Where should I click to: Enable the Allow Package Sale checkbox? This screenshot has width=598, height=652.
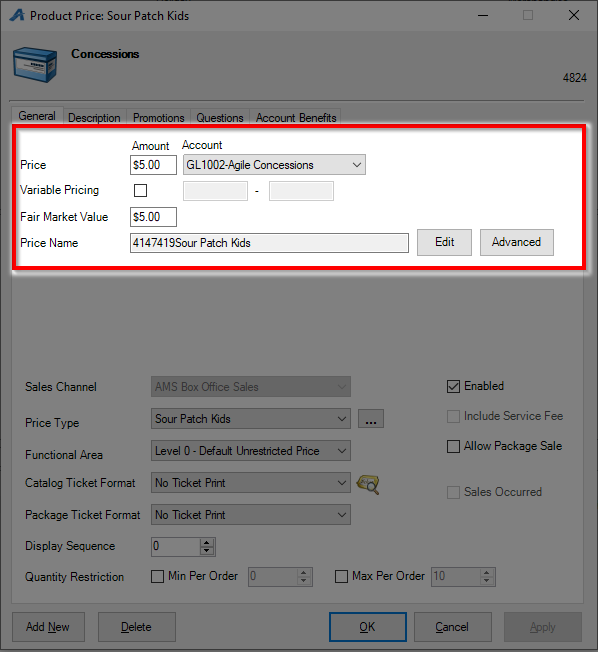pyautogui.click(x=453, y=446)
